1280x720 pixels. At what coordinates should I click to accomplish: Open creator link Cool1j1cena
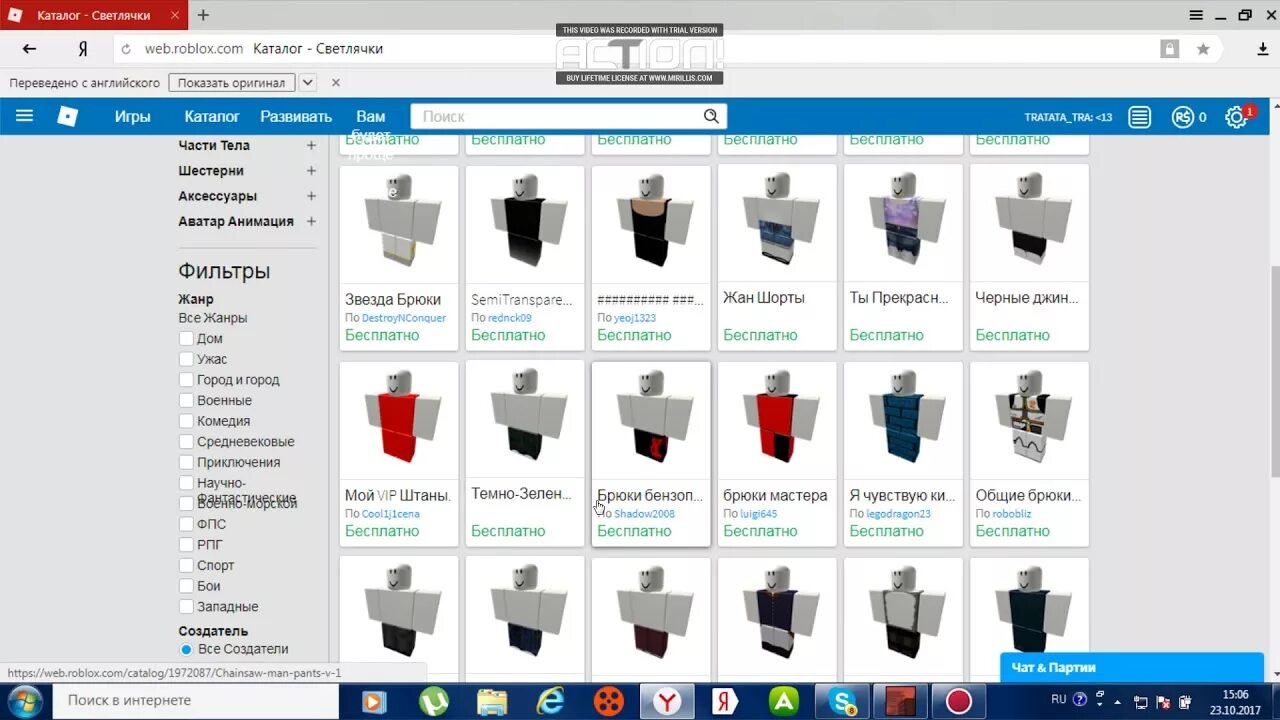[x=391, y=514]
